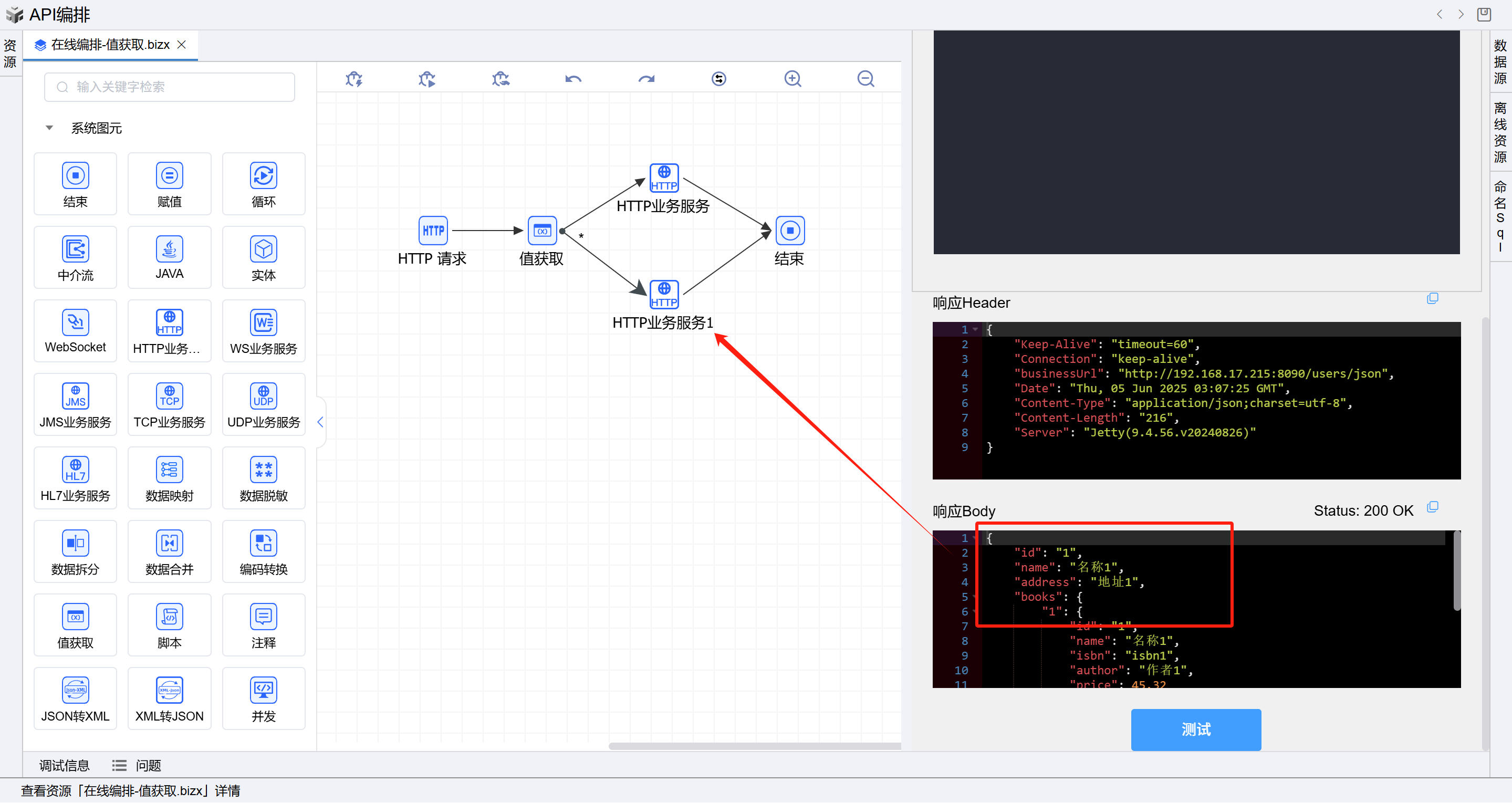Image resolution: width=1512 pixels, height=803 pixels.
Task: Fold line 1 of 响应Header JSON
Action: pyautogui.click(x=975, y=329)
